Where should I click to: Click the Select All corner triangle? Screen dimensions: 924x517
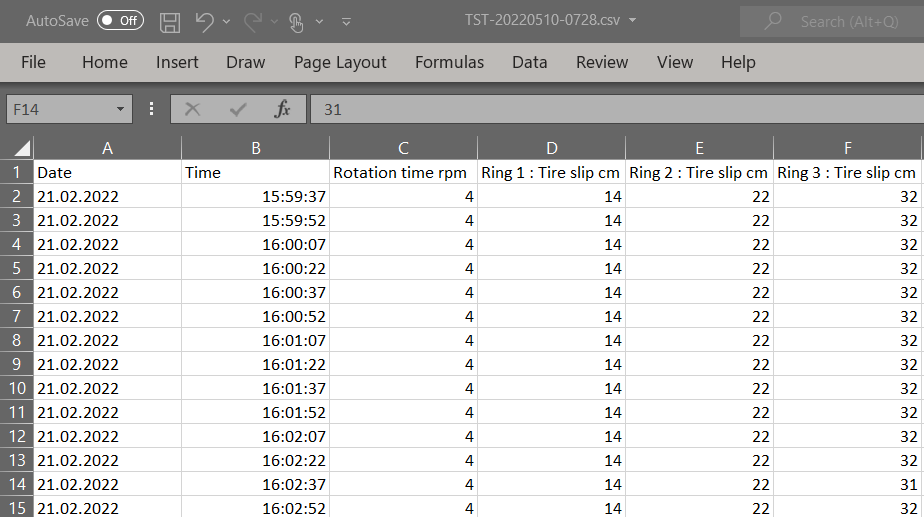tap(22, 148)
